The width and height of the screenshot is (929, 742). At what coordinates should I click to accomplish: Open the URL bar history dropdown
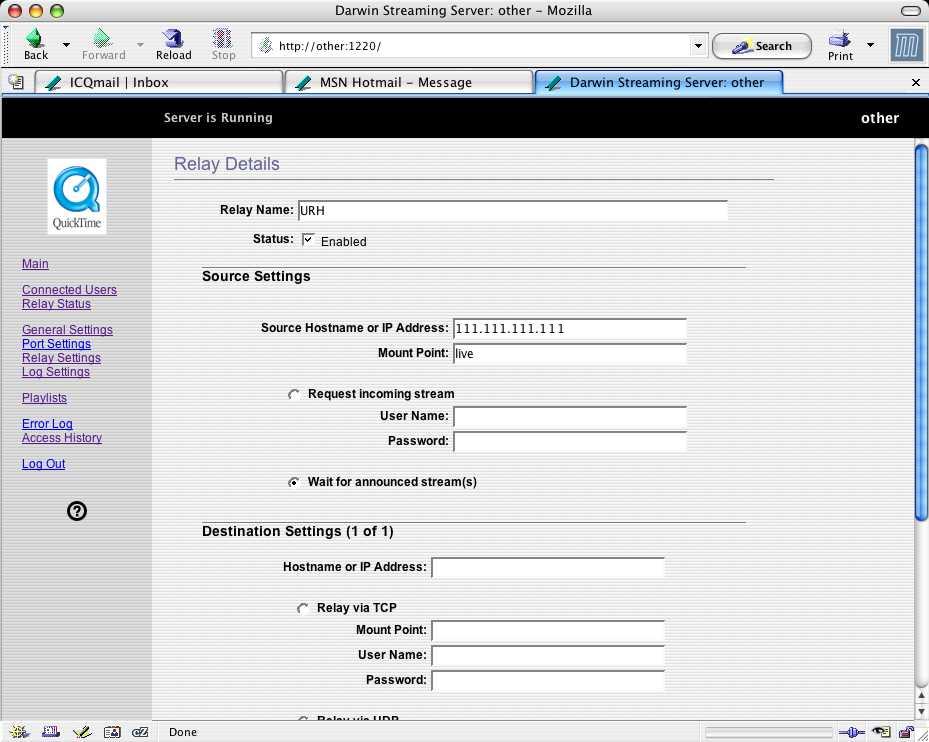[x=698, y=46]
